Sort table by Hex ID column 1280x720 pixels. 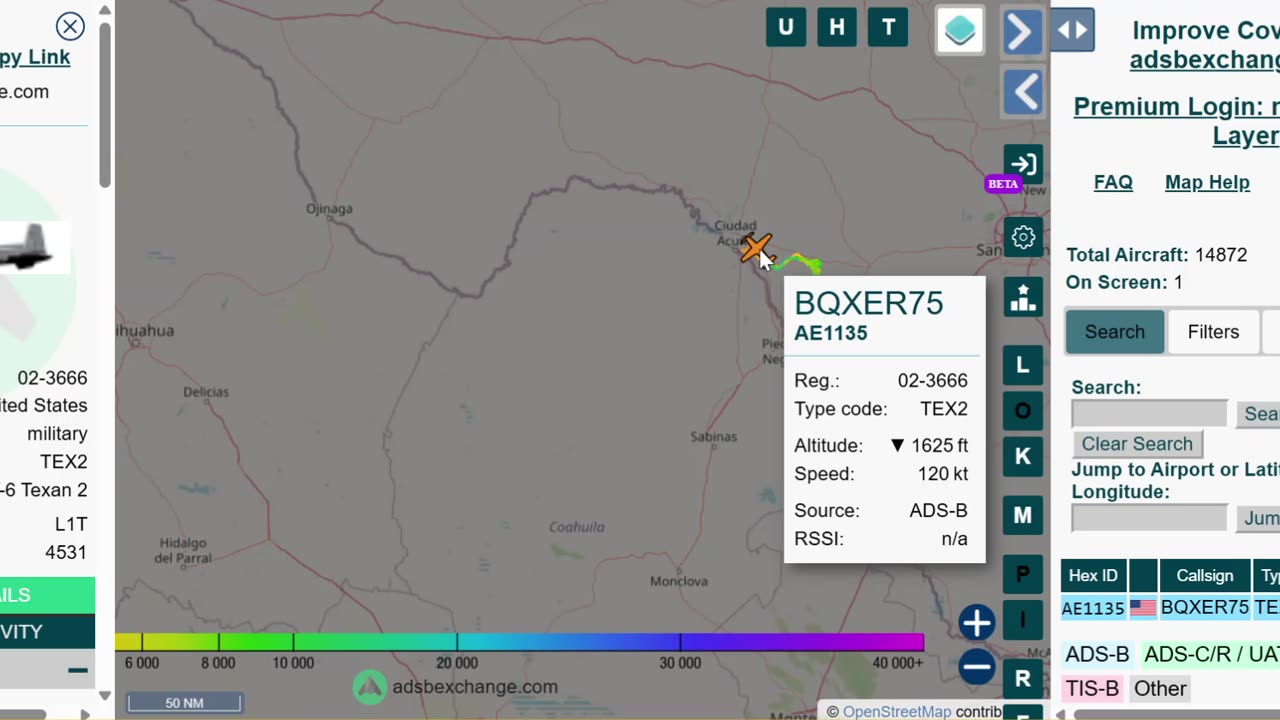1093,576
